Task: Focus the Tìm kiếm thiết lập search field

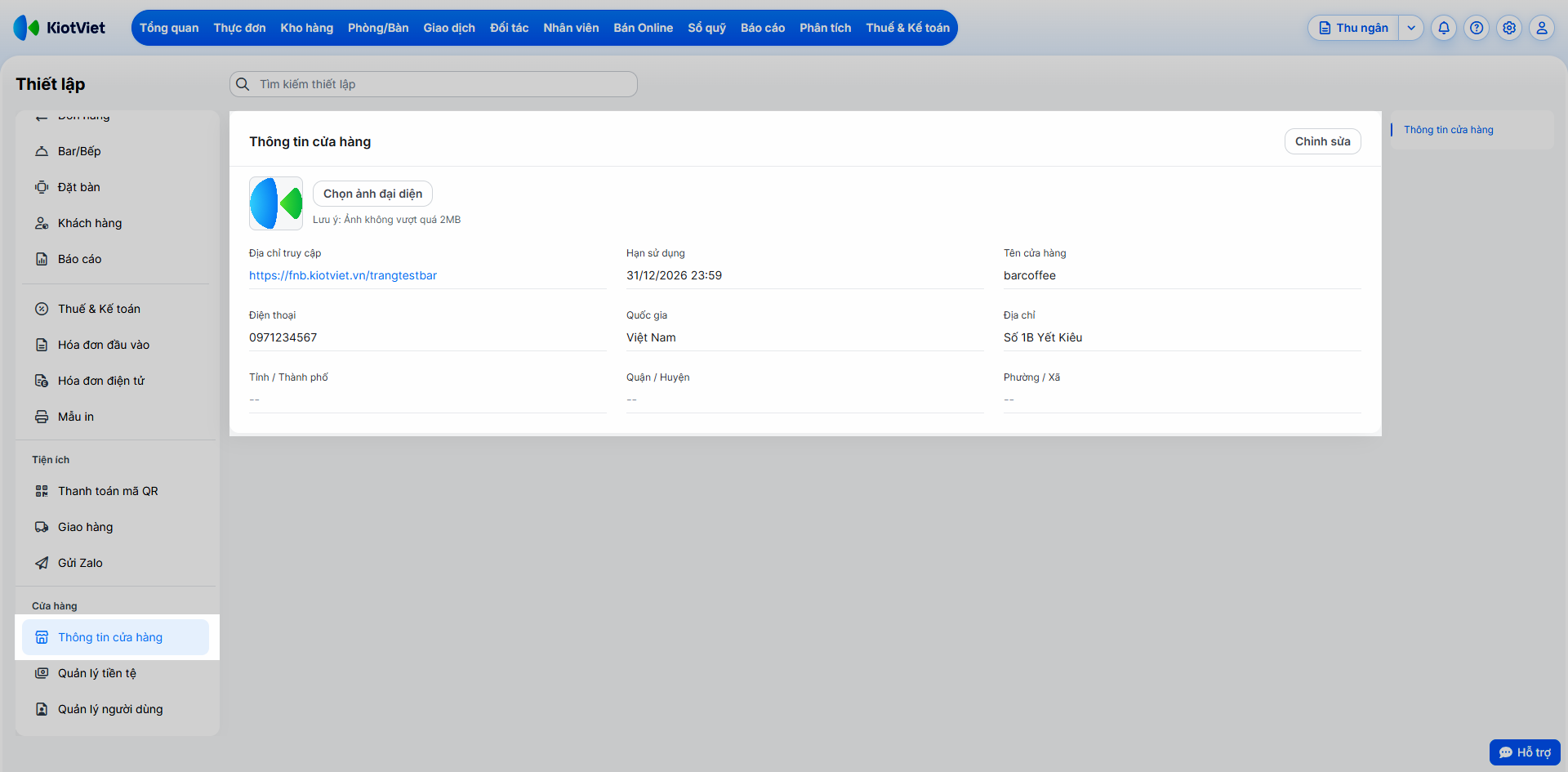Action: (434, 84)
